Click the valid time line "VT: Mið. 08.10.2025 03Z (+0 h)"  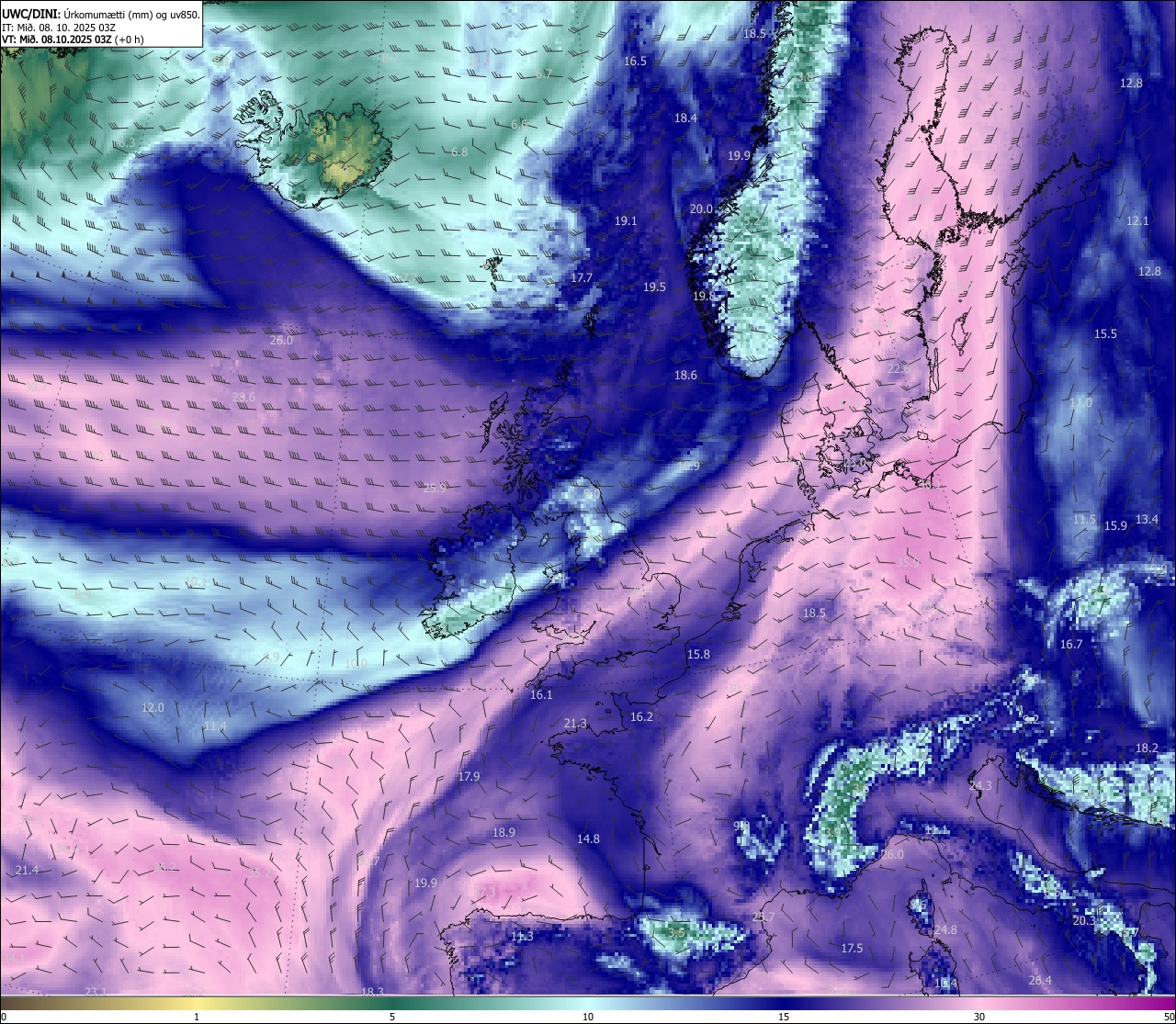click(73, 39)
